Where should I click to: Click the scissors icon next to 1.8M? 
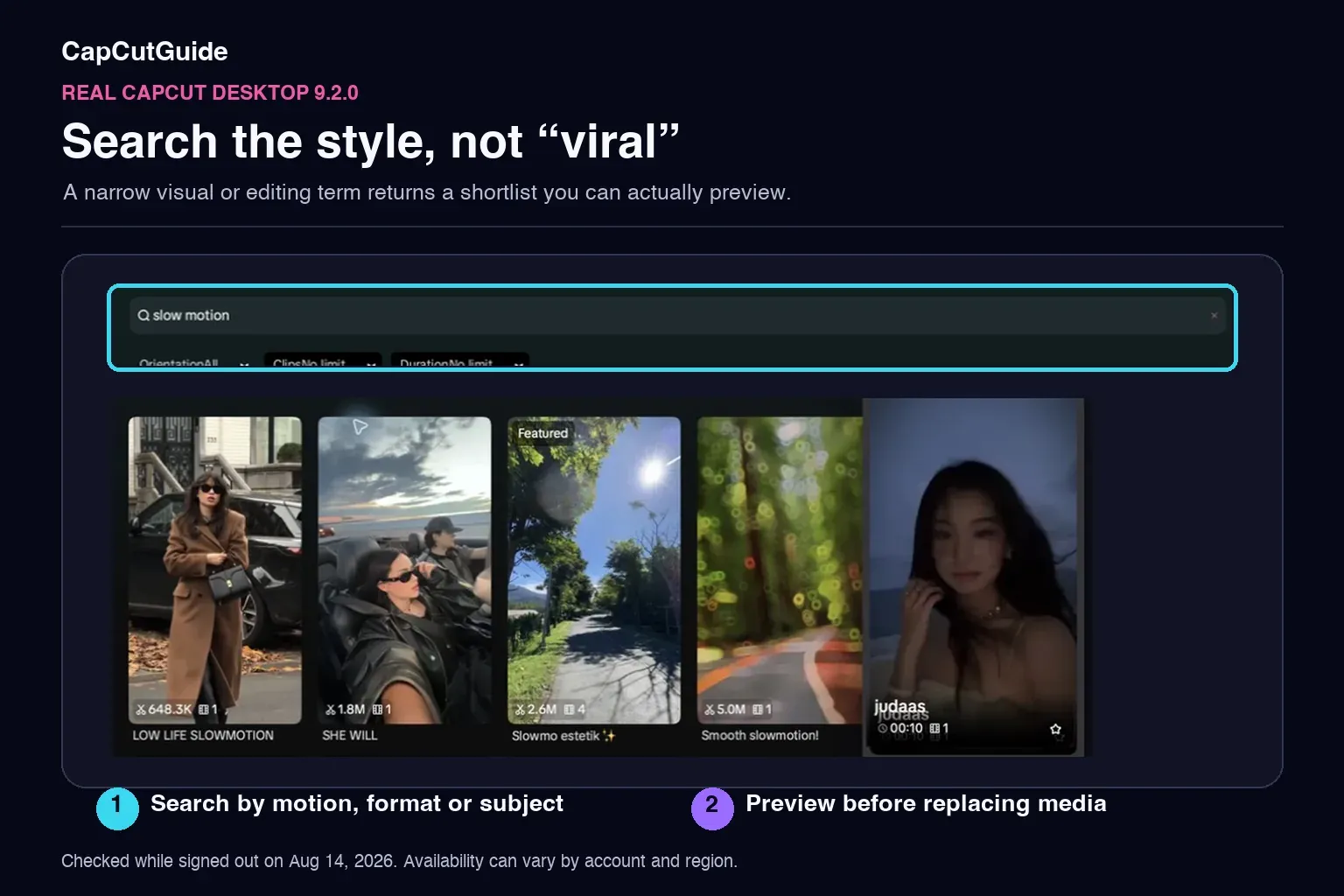click(x=331, y=710)
